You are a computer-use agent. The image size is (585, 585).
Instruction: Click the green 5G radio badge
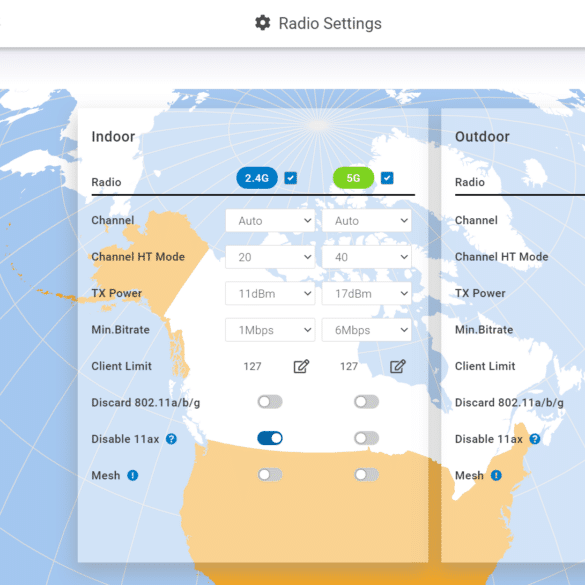coord(353,178)
